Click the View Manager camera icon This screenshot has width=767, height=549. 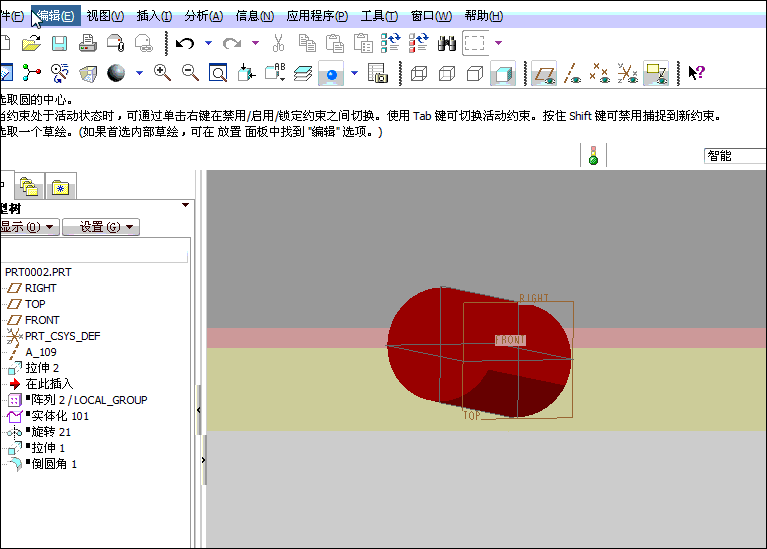[378, 73]
